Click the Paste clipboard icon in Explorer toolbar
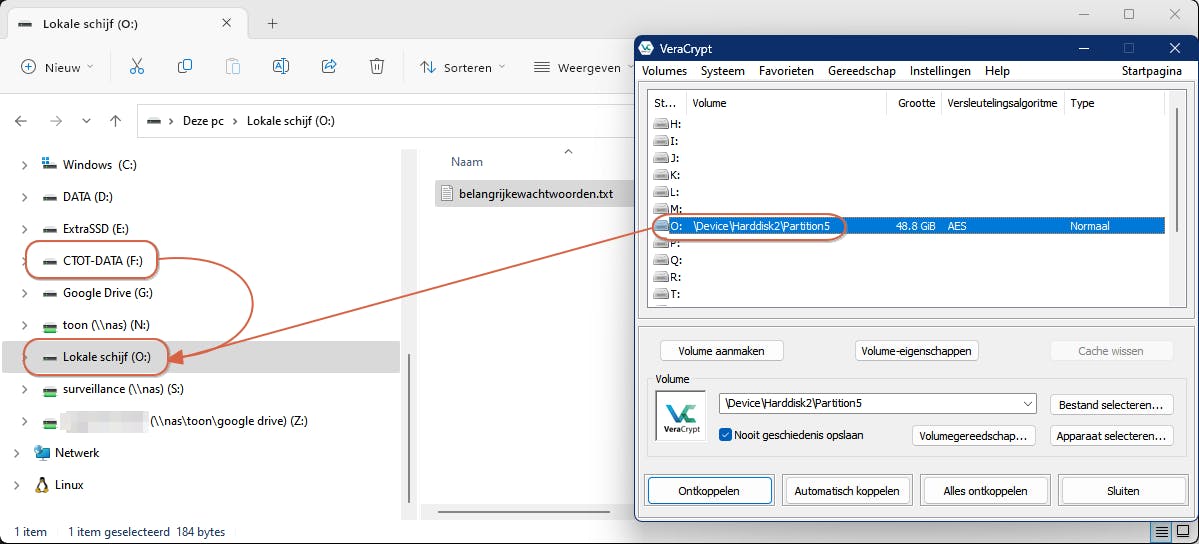 [x=232, y=67]
